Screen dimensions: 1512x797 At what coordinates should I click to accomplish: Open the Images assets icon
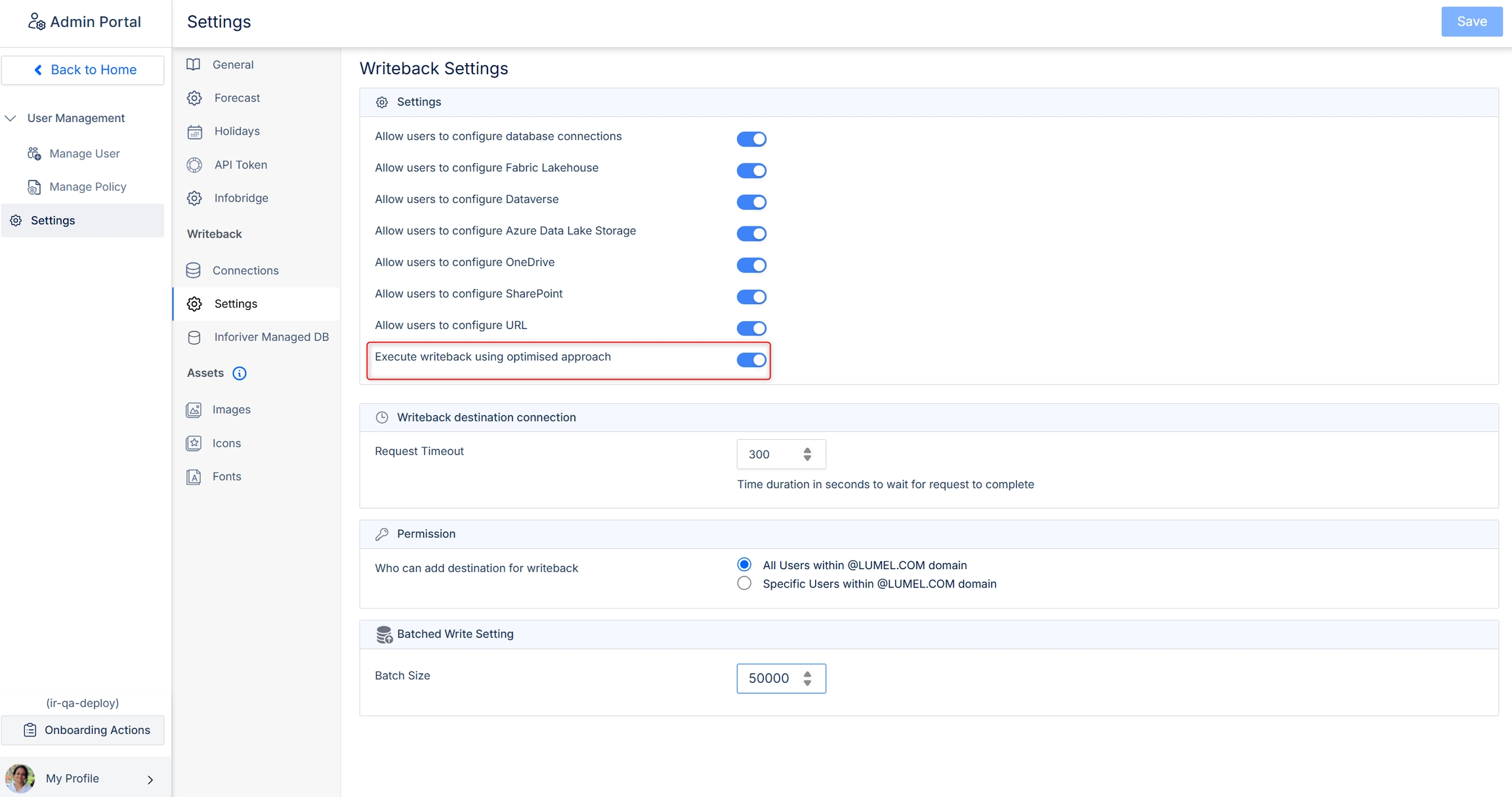(194, 410)
